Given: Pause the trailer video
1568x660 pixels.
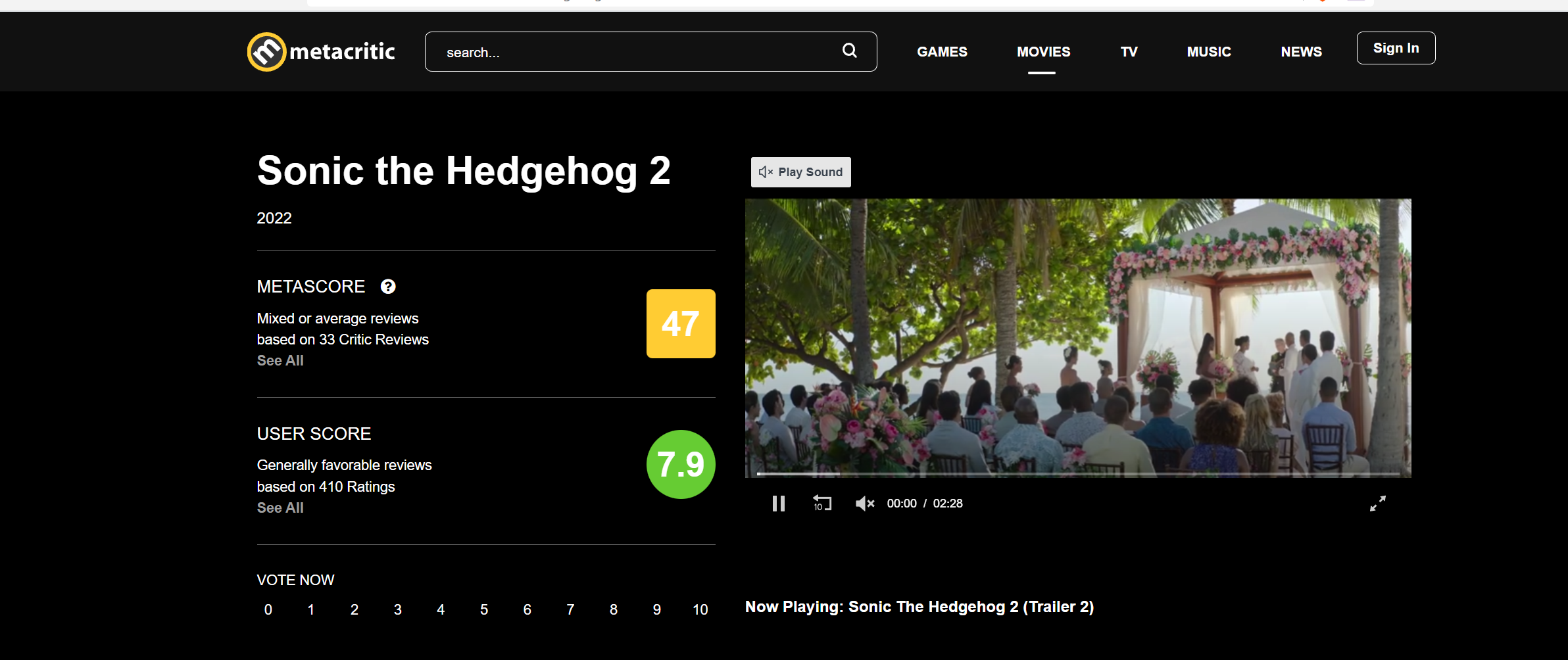Looking at the screenshot, I should (x=779, y=504).
